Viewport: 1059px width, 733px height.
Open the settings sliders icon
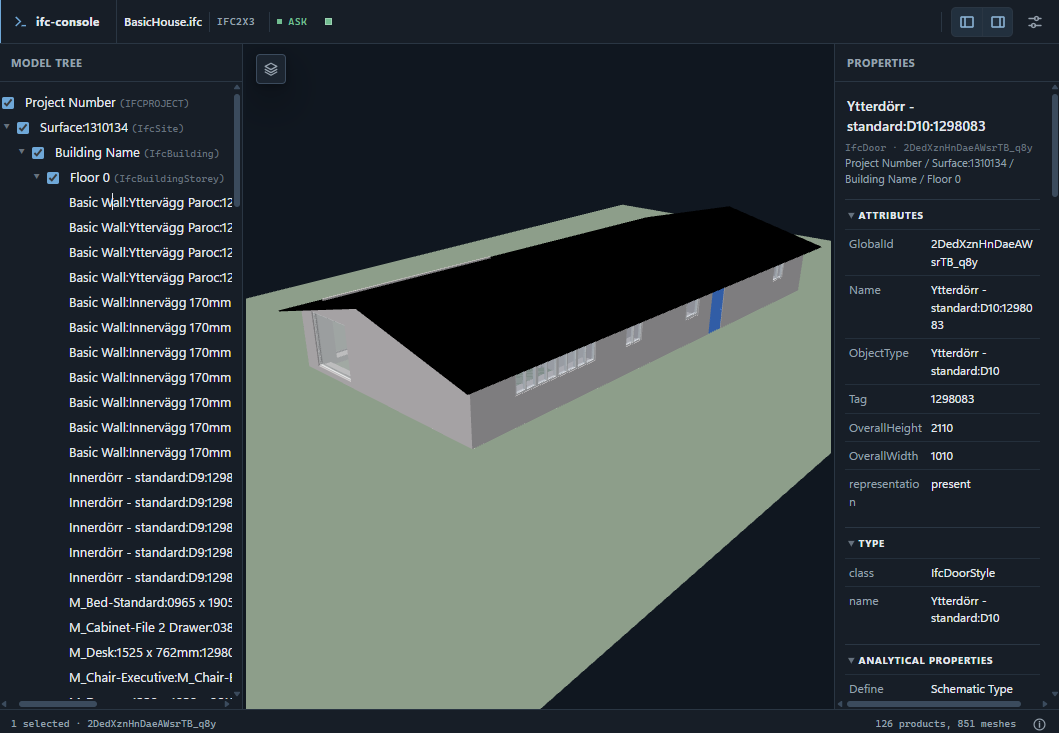pos(1035,22)
